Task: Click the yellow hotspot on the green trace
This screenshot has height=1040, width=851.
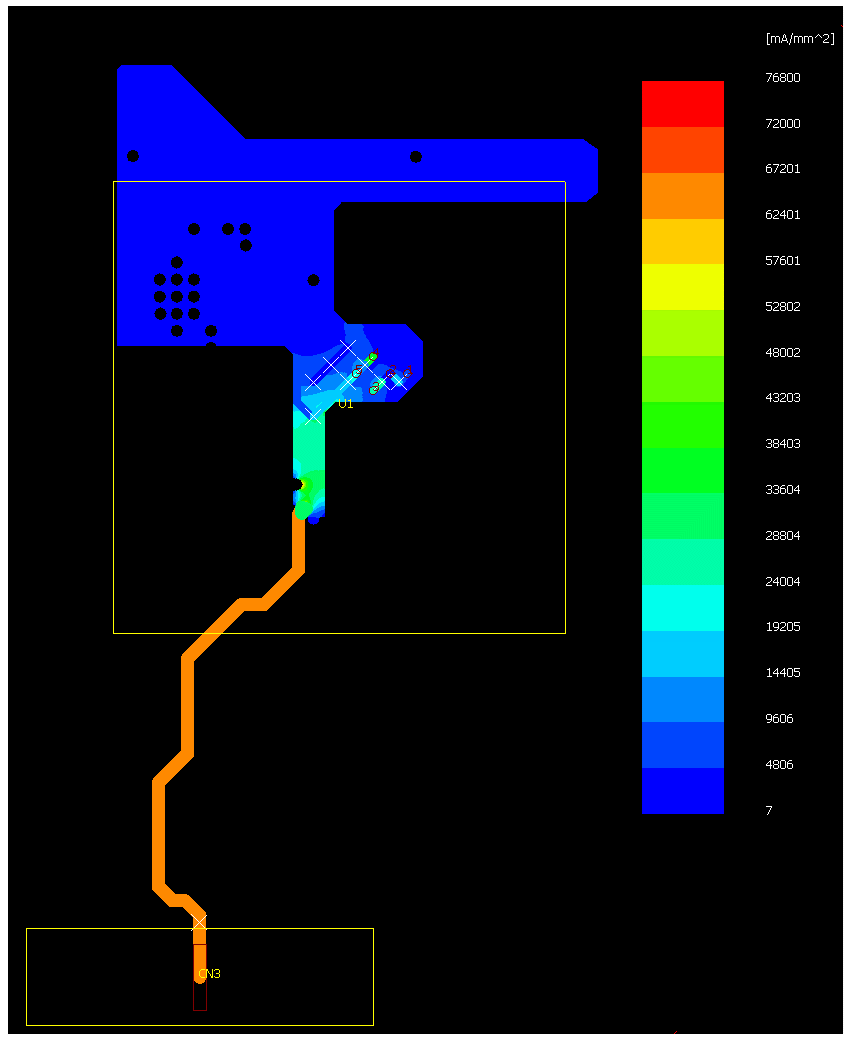Action: 305,485
